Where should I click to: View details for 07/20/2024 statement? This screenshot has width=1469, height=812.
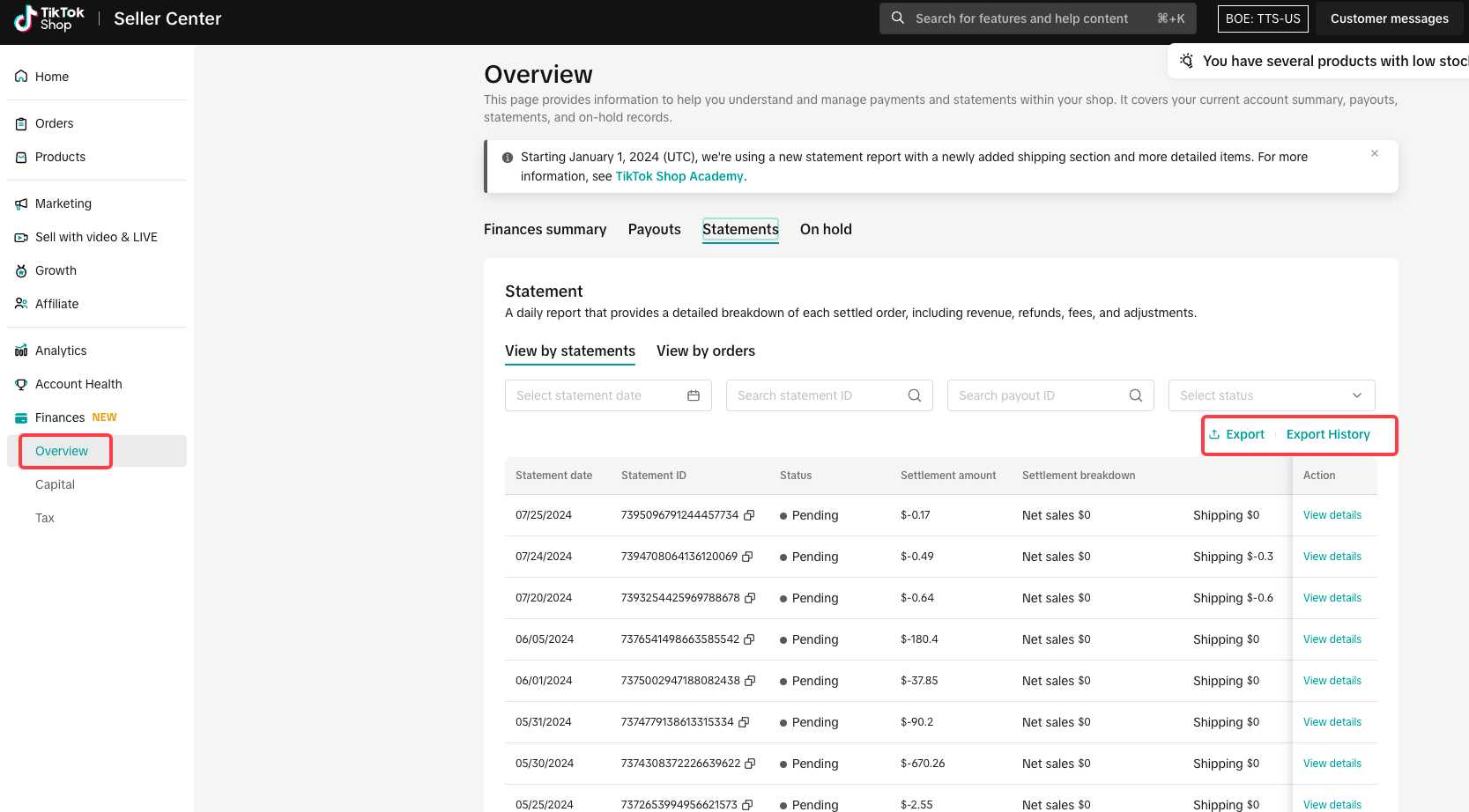pyautogui.click(x=1332, y=598)
